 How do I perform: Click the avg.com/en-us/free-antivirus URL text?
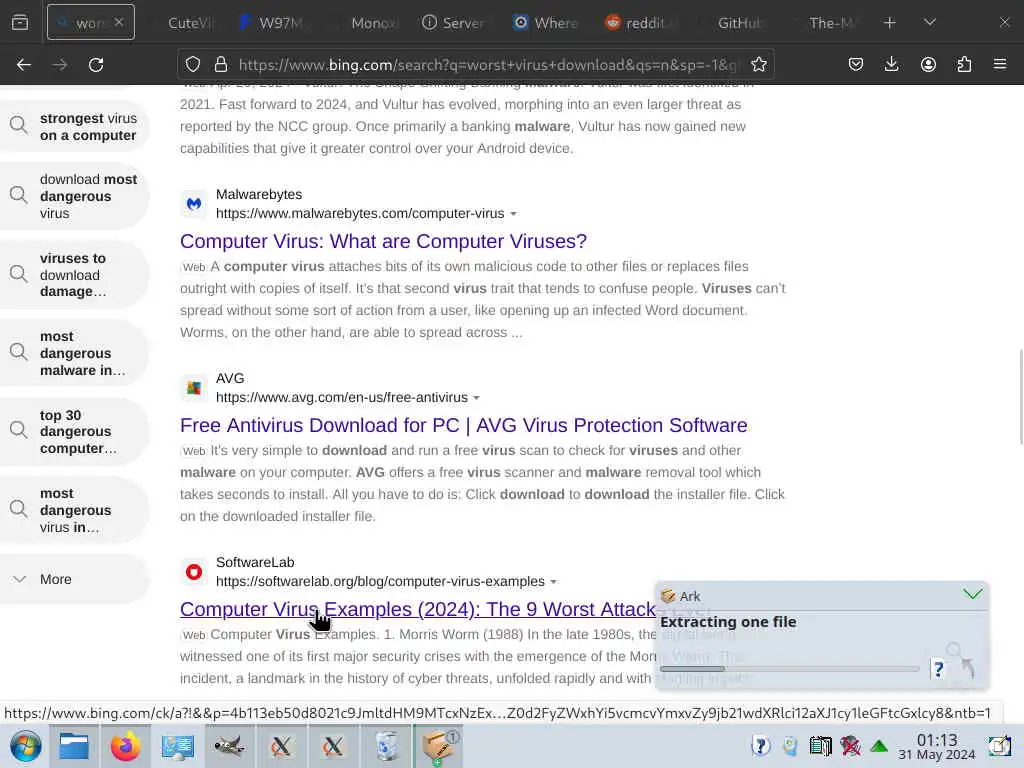coord(342,397)
